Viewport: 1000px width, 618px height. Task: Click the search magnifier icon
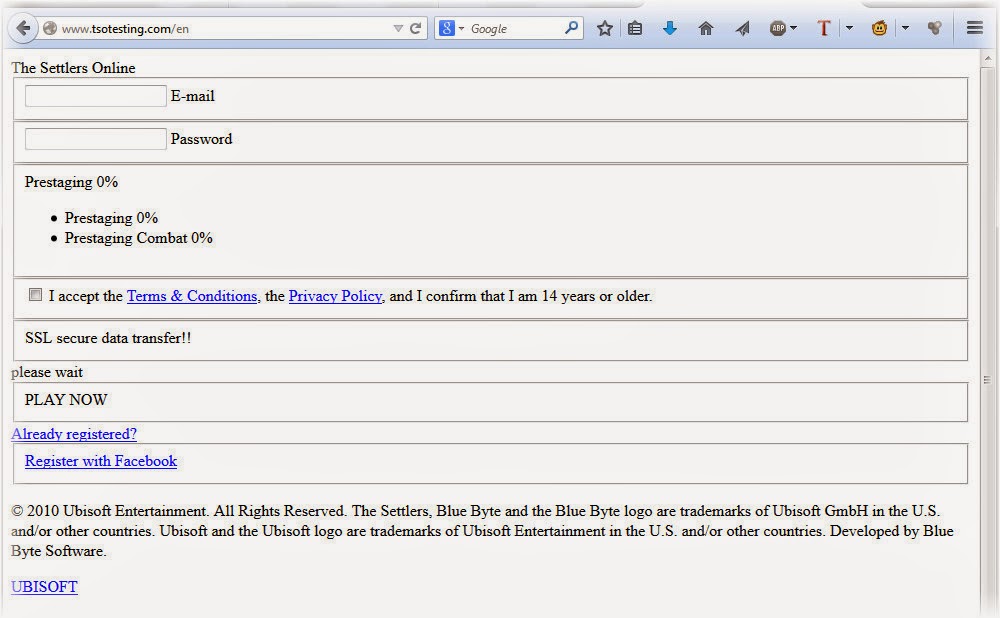click(x=571, y=28)
